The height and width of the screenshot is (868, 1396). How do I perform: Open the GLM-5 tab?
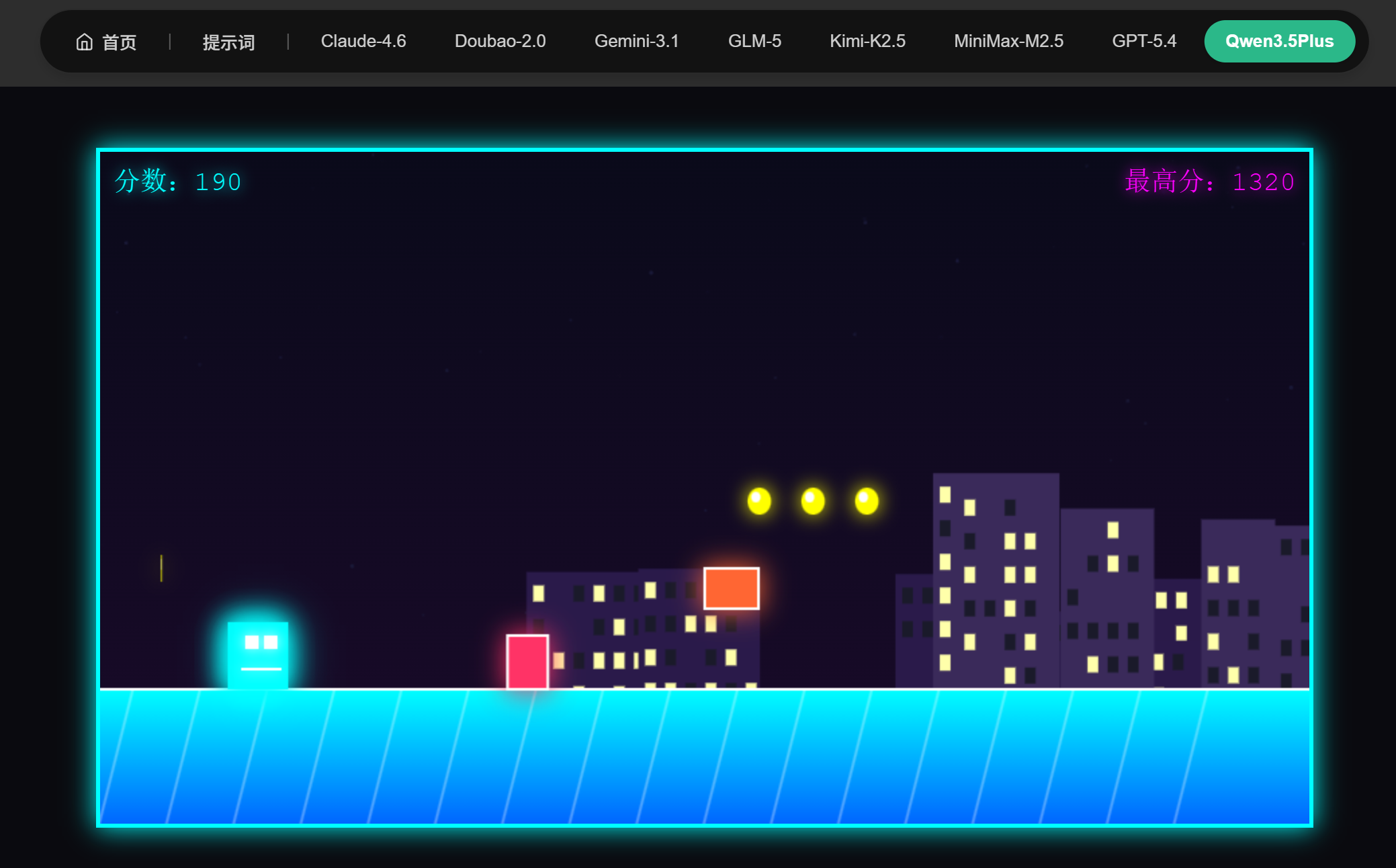pyautogui.click(x=754, y=42)
